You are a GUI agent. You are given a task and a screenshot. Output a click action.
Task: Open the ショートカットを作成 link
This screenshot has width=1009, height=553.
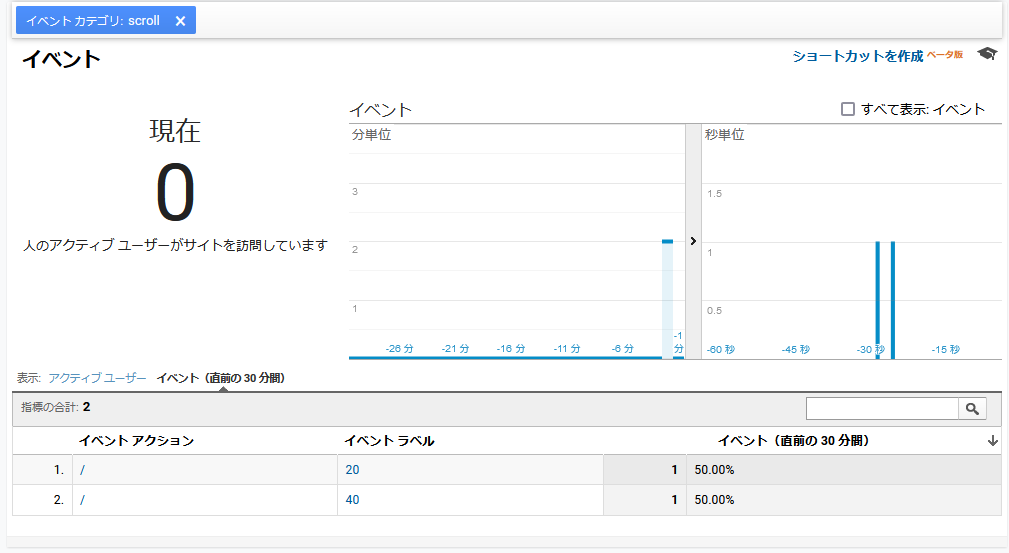click(x=857, y=57)
